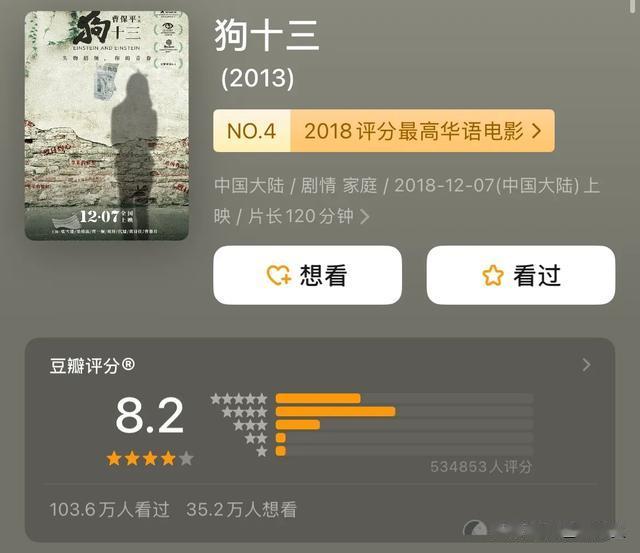Open the 狗十三 movie poster
The image size is (640, 553).
click(107, 126)
